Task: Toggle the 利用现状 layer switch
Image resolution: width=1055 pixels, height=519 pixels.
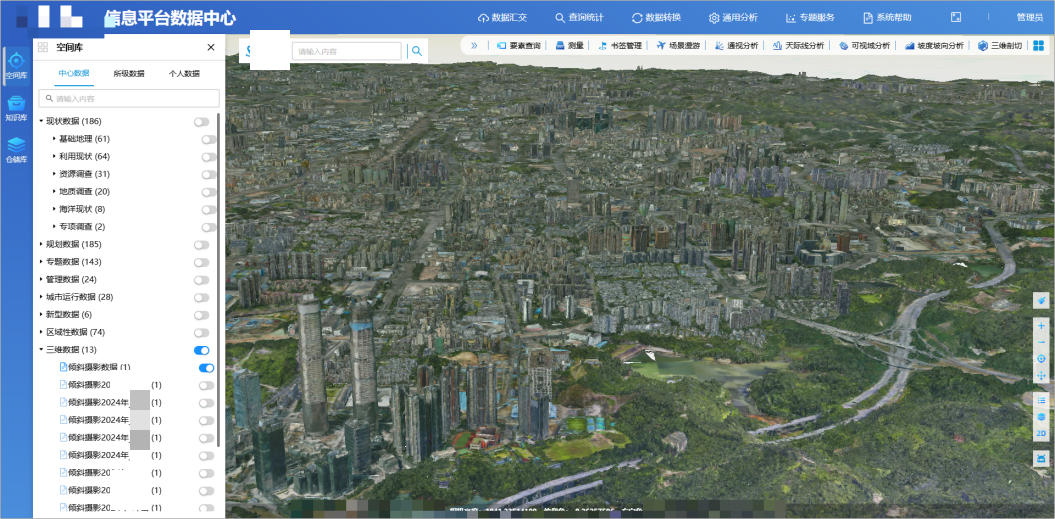Action: coord(209,157)
